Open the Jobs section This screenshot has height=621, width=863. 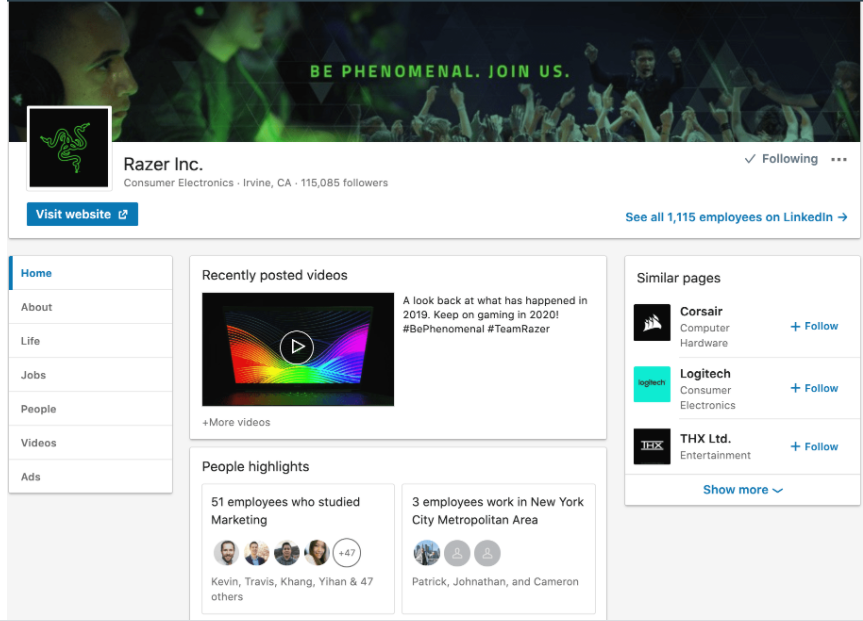(91, 375)
